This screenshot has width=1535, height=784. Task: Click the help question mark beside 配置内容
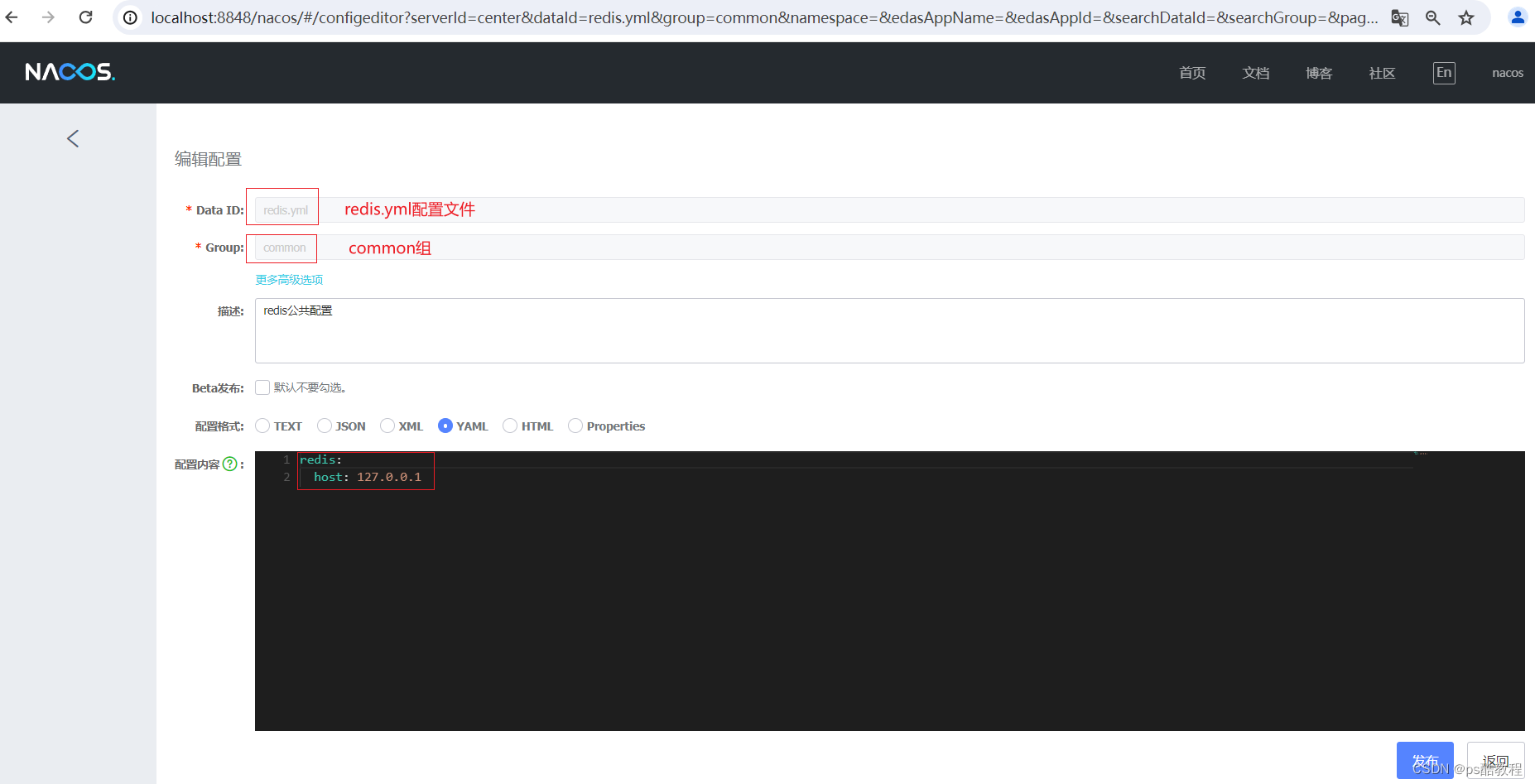click(x=230, y=464)
